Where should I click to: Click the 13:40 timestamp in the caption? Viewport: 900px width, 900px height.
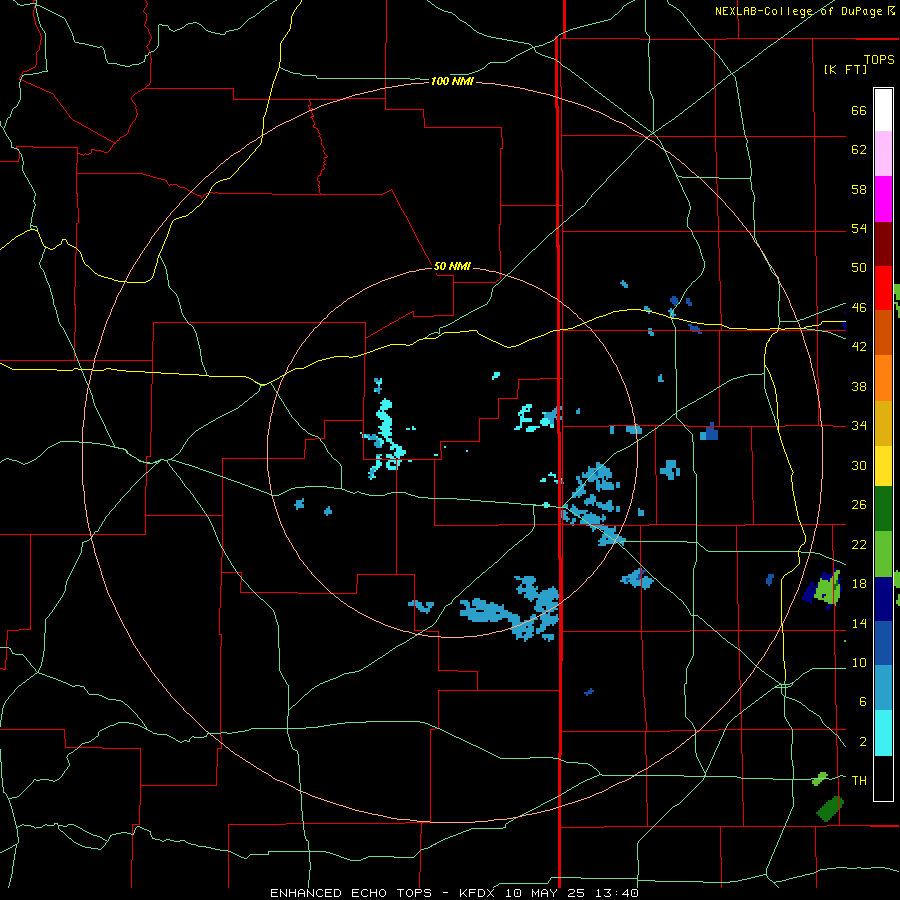point(618,893)
